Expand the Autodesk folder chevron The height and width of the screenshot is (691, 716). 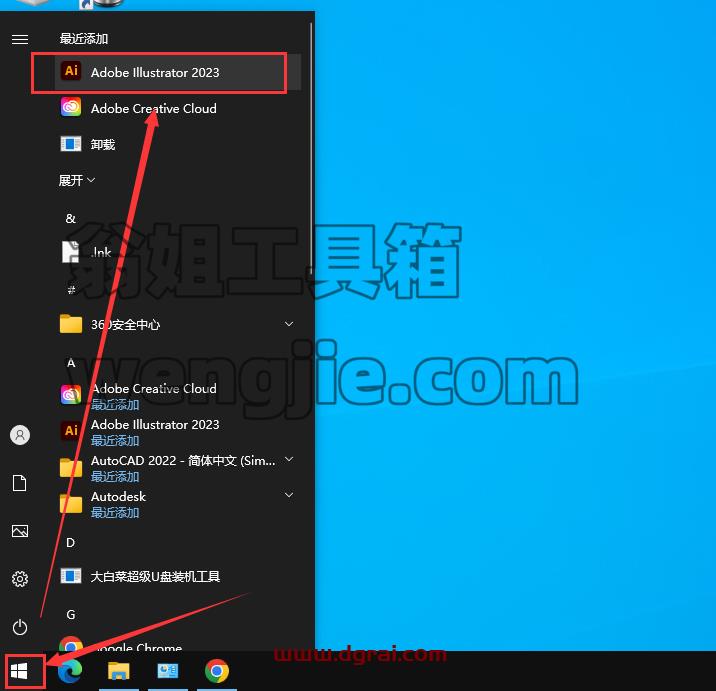(289, 495)
